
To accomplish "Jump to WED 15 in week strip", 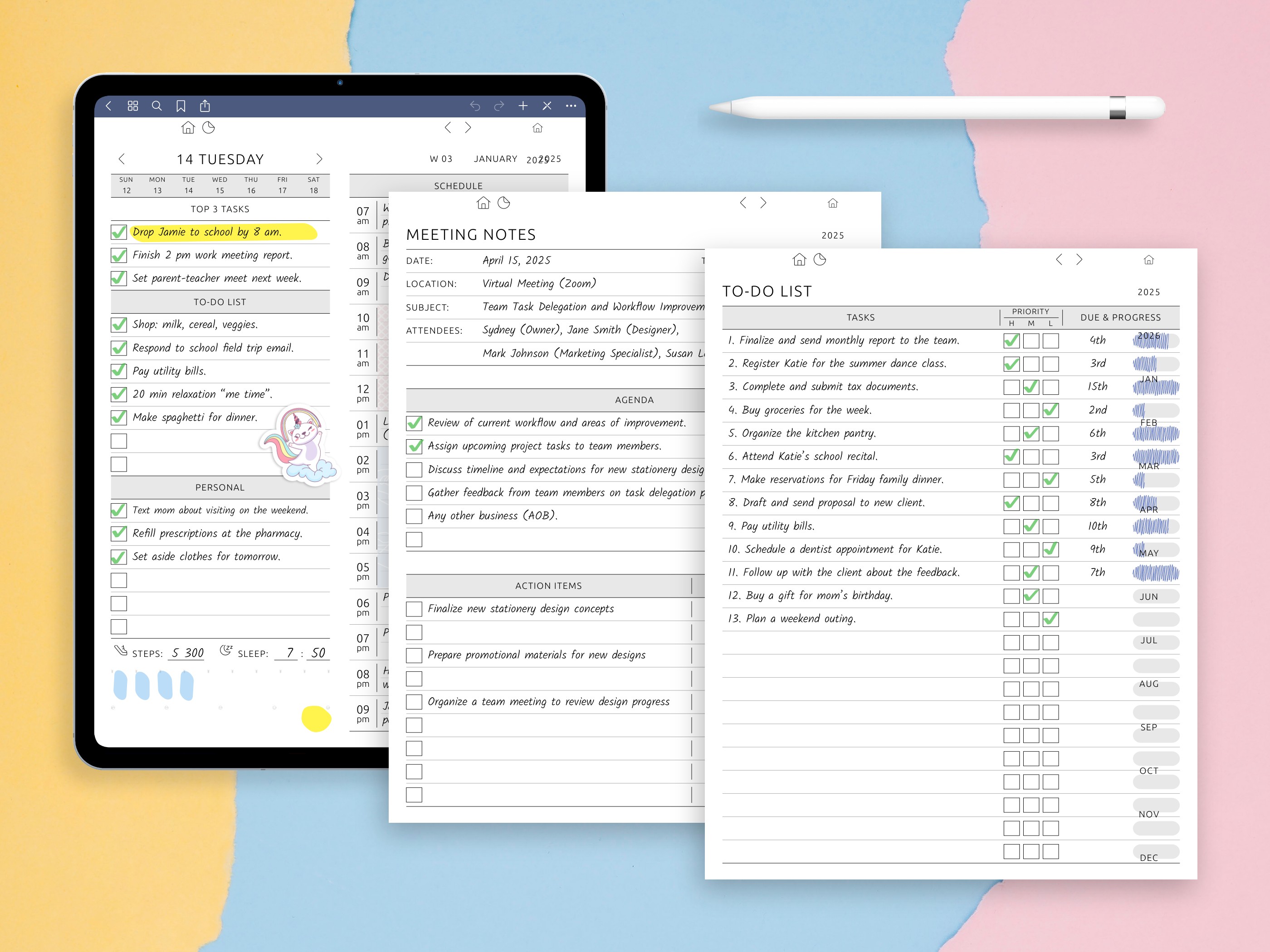I will (220, 185).
